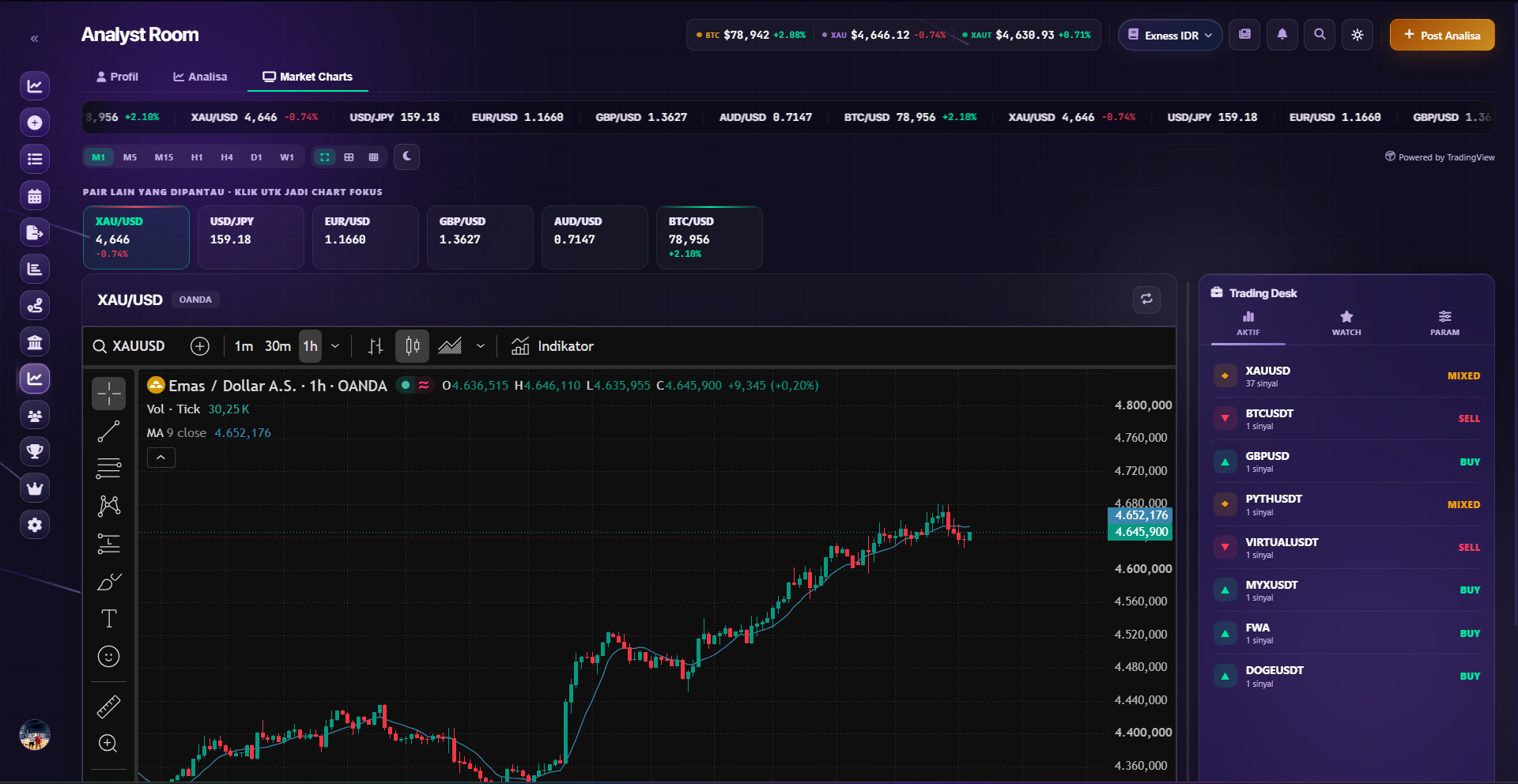Screen dimensions: 1518x784
Task: Select the candlestick chart style
Action: click(x=412, y=346)
